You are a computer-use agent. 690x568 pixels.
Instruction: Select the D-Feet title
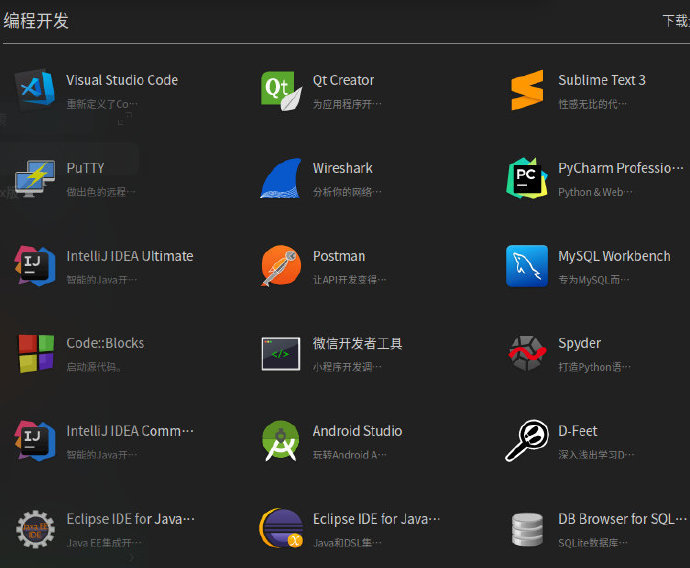click(x=578, y=431)
